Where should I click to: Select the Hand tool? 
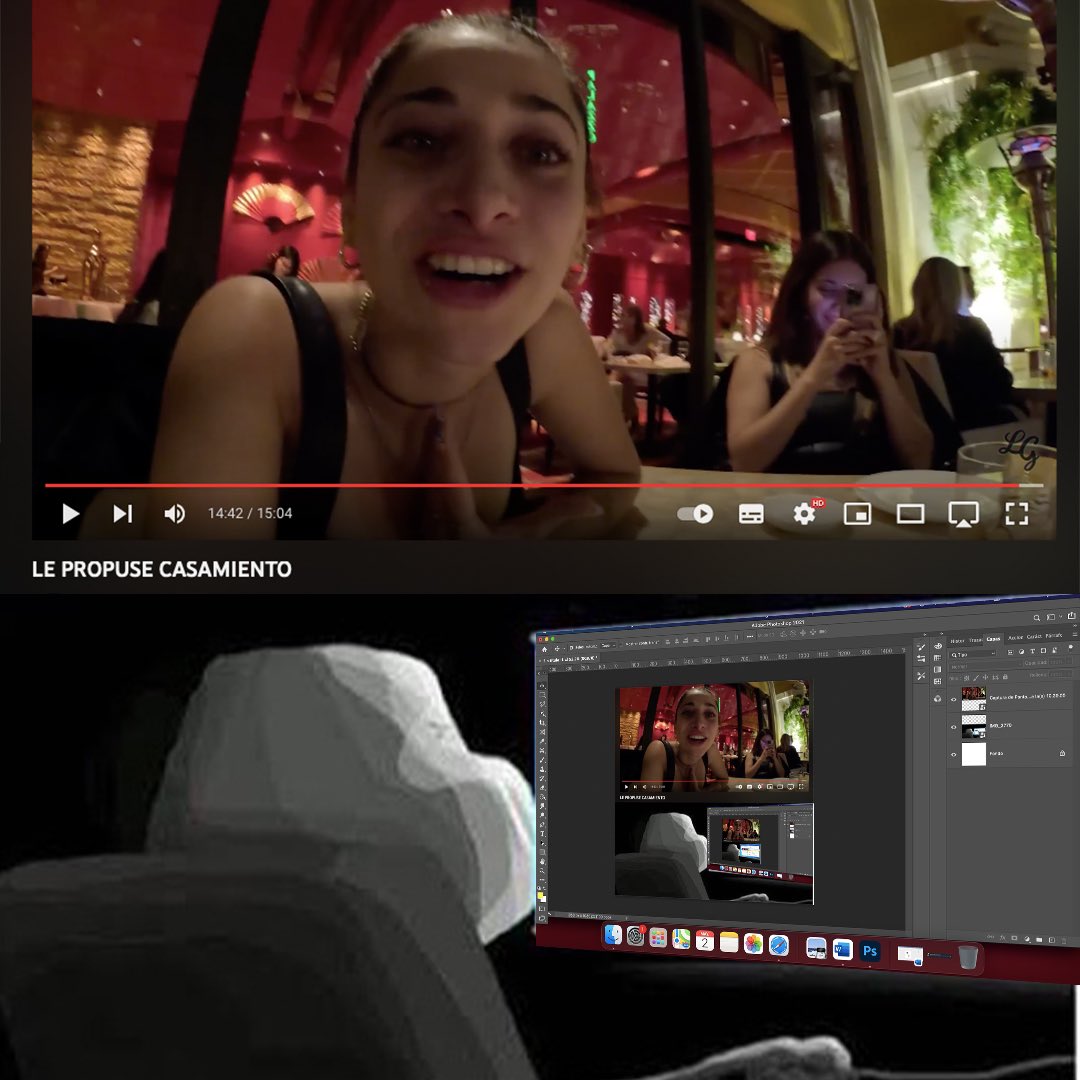click(542, 862)
